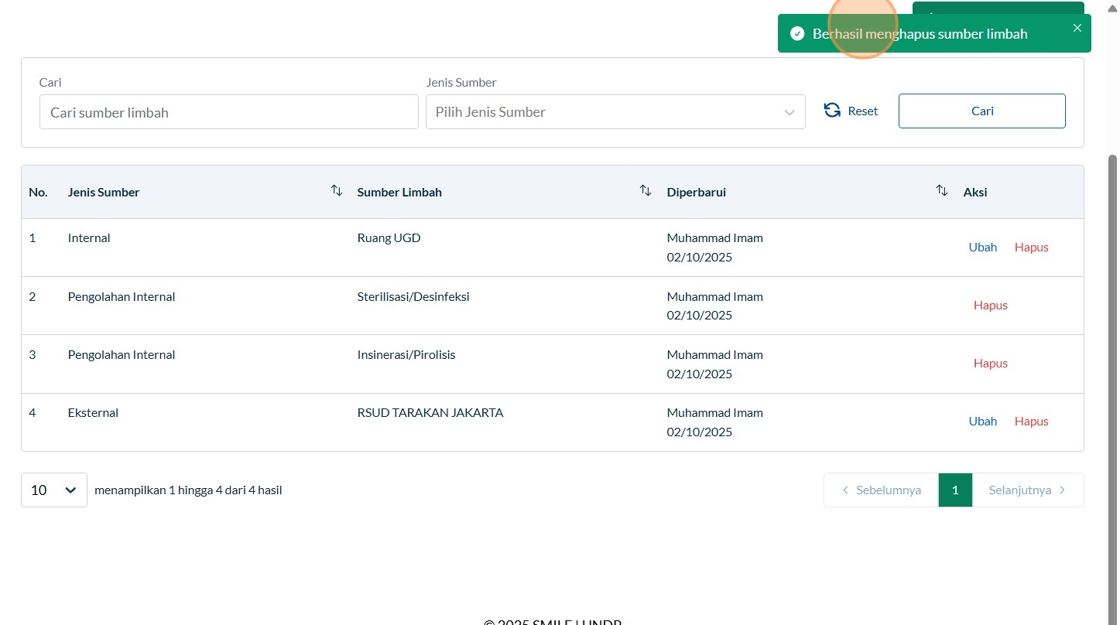The width and height of the screenshot is (1120, 625).
Task: Click the Sterilisasi/Desinfeksi cell
Action: (x=413, y=296)
